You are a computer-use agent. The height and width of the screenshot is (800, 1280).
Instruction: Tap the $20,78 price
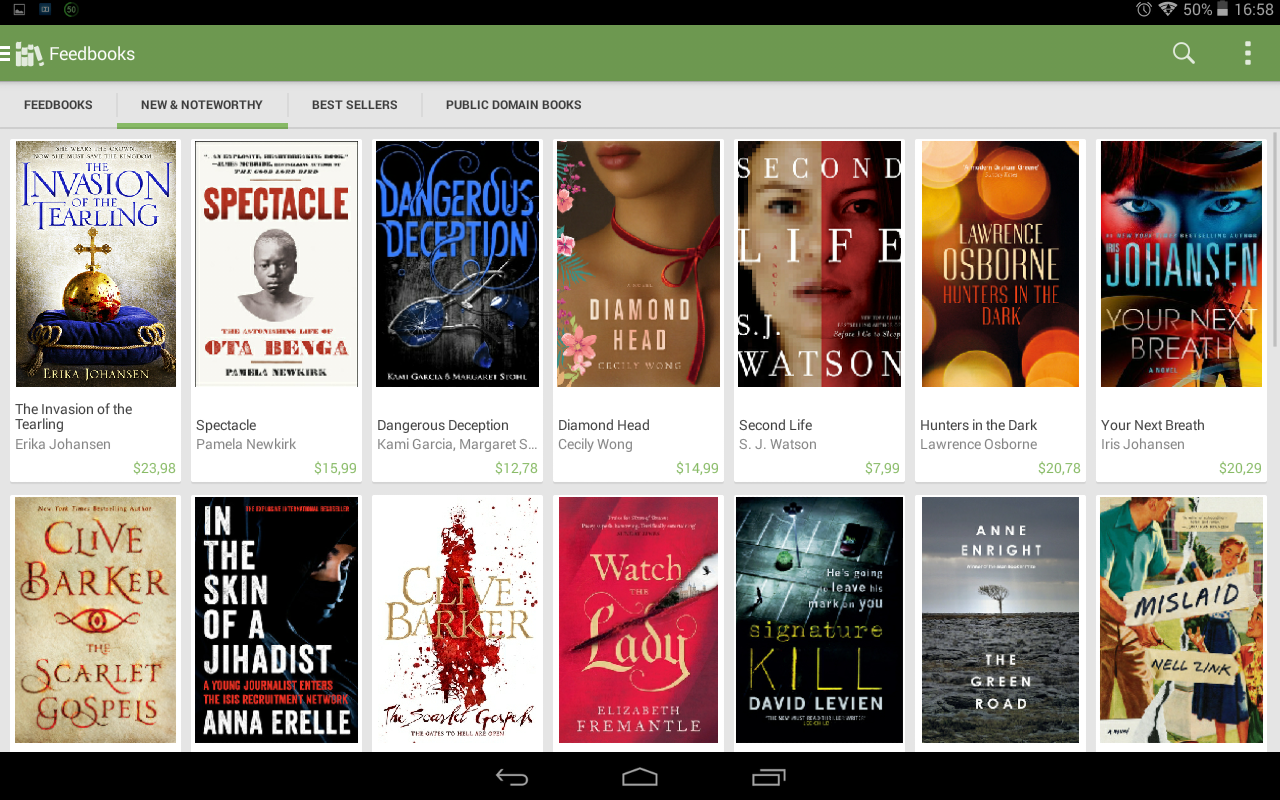(x=1059, y=468)
